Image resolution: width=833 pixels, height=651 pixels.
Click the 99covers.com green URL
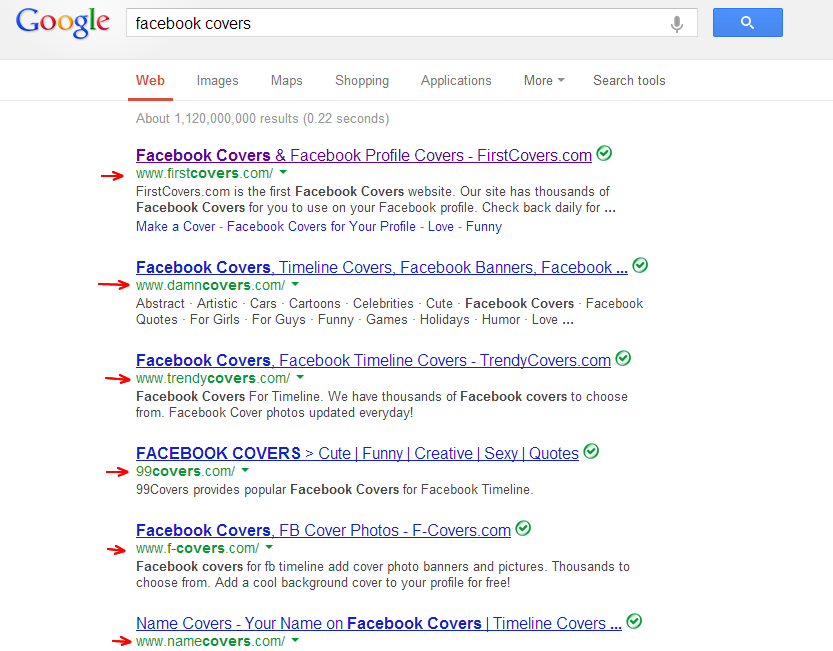(185, 471)
